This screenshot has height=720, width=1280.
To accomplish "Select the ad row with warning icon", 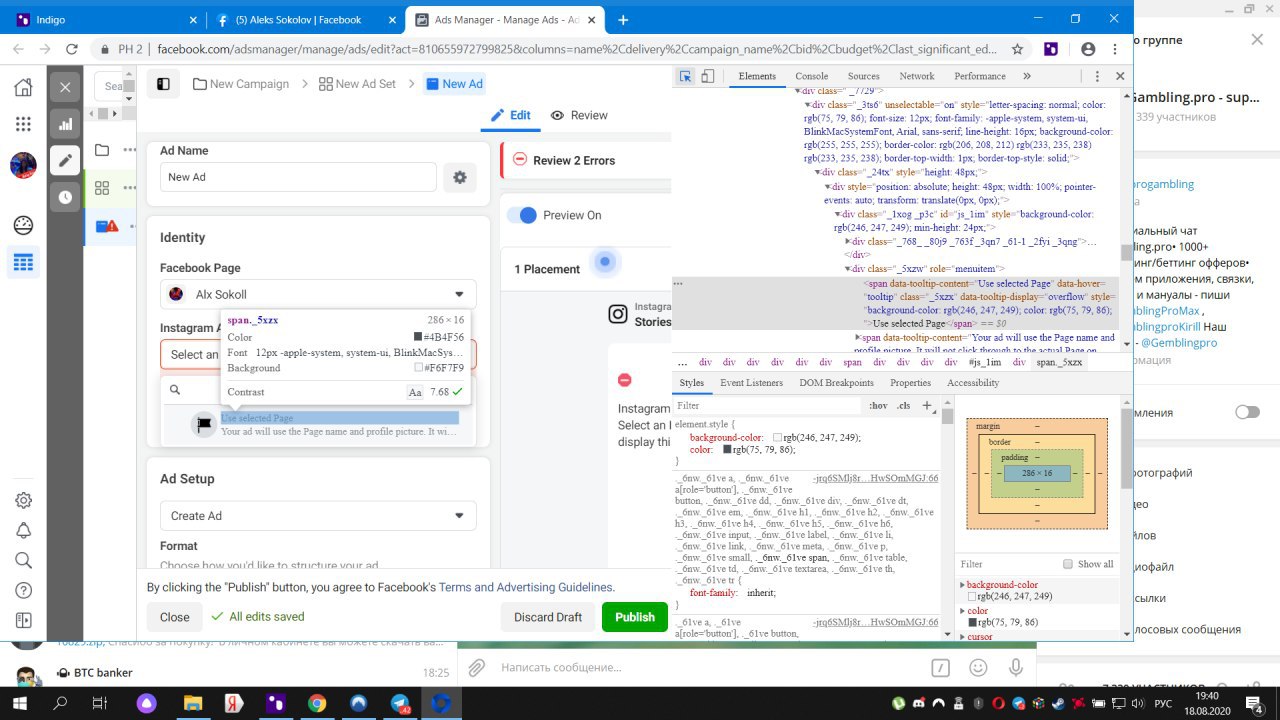I will (107, 226).
